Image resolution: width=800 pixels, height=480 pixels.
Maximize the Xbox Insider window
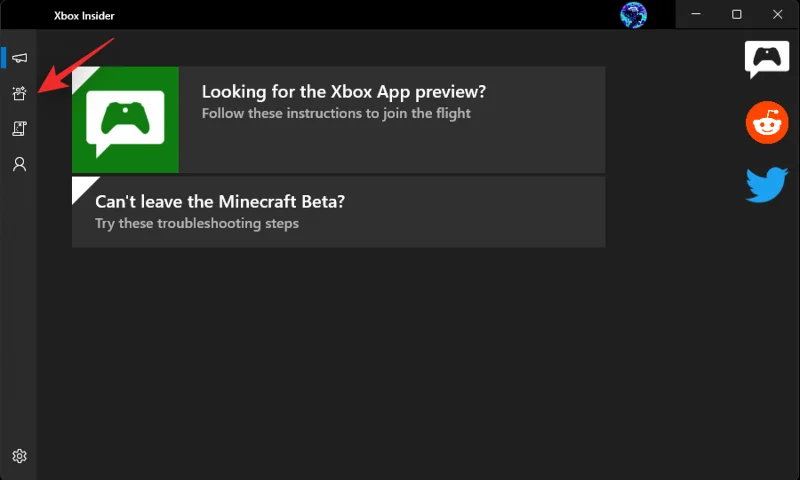click(x=737, y=14)
